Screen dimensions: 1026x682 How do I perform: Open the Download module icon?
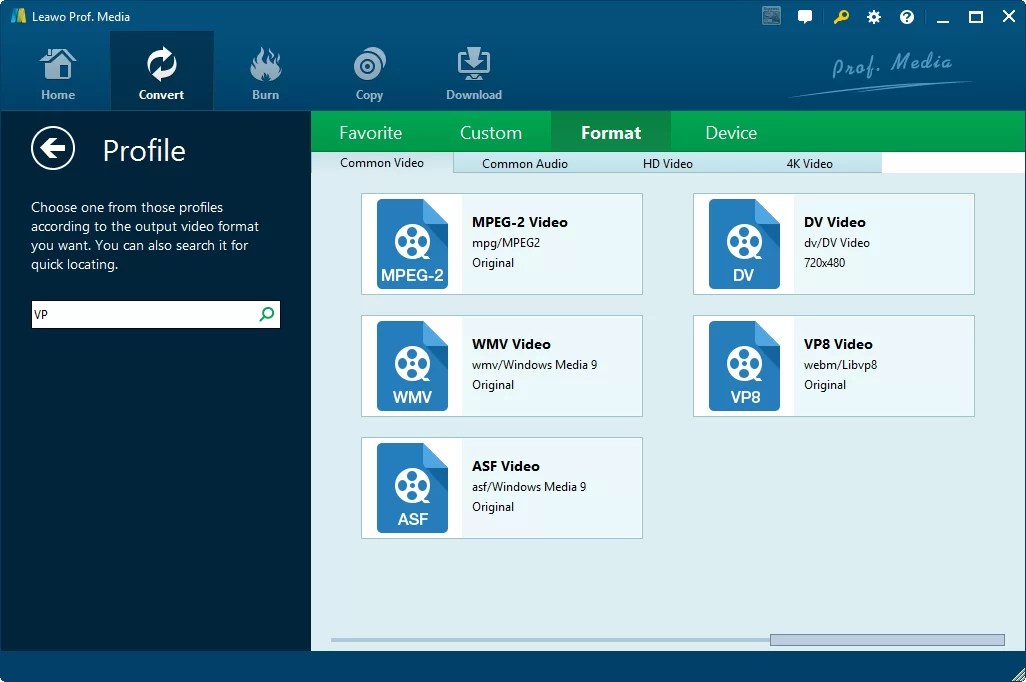[x=472, y=70]
